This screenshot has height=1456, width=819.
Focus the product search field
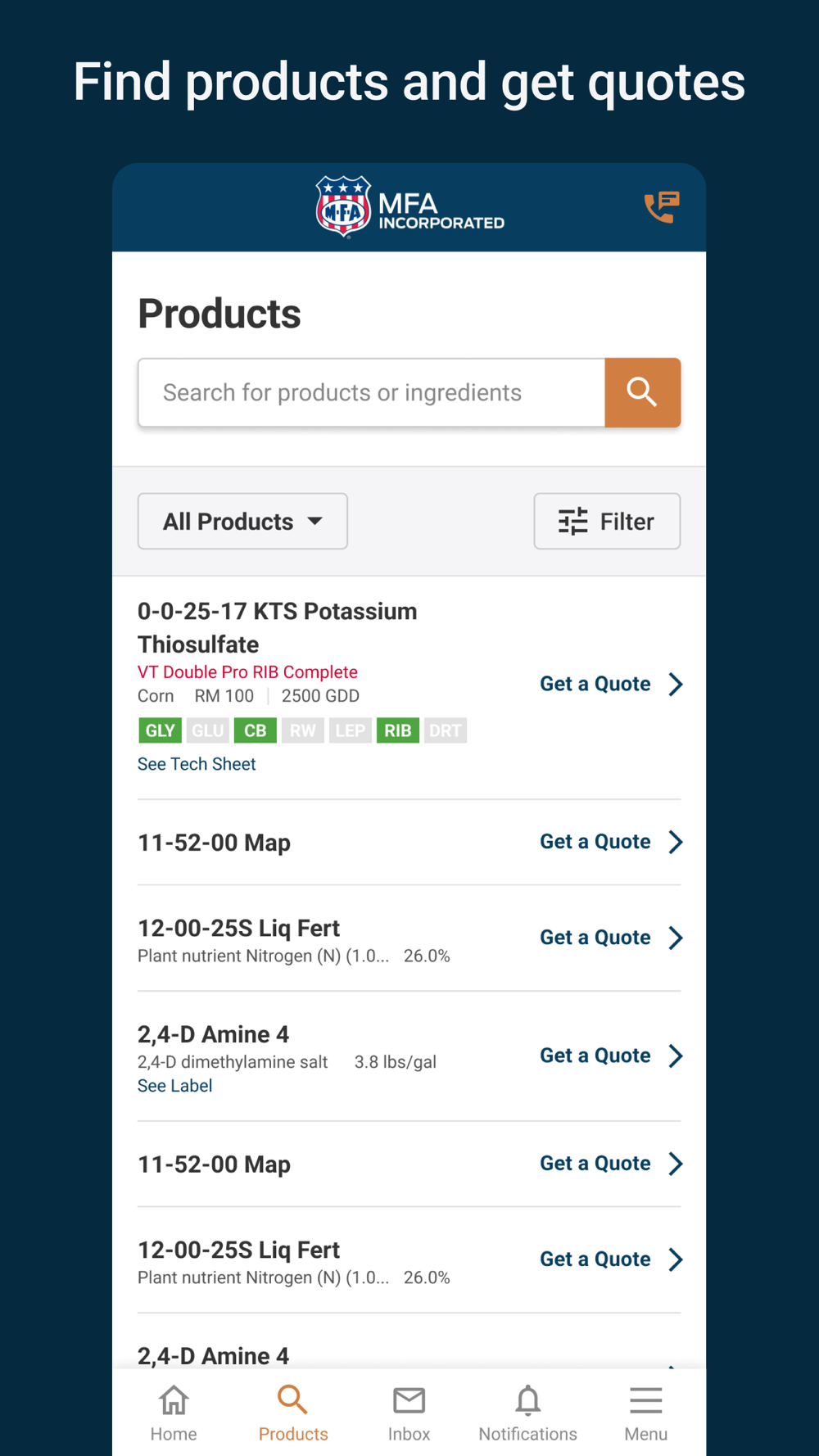[372, 392]
